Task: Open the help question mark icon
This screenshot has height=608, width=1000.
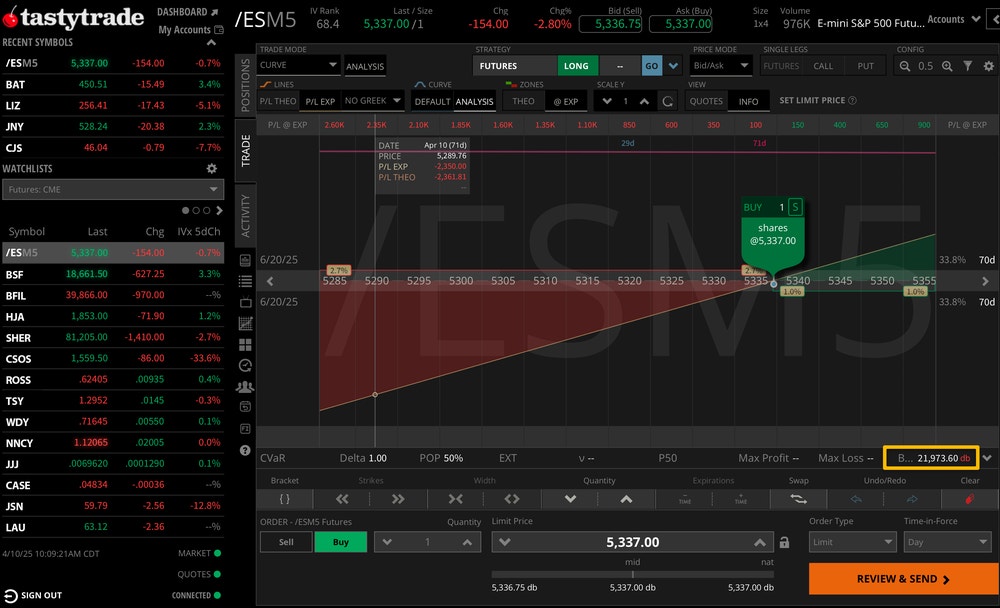Action: (x=245, y=450)
